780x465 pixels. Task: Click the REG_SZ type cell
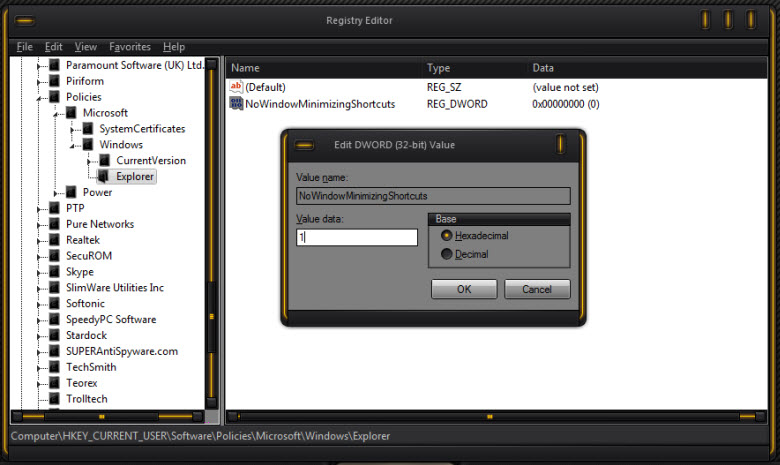point(444,88)
